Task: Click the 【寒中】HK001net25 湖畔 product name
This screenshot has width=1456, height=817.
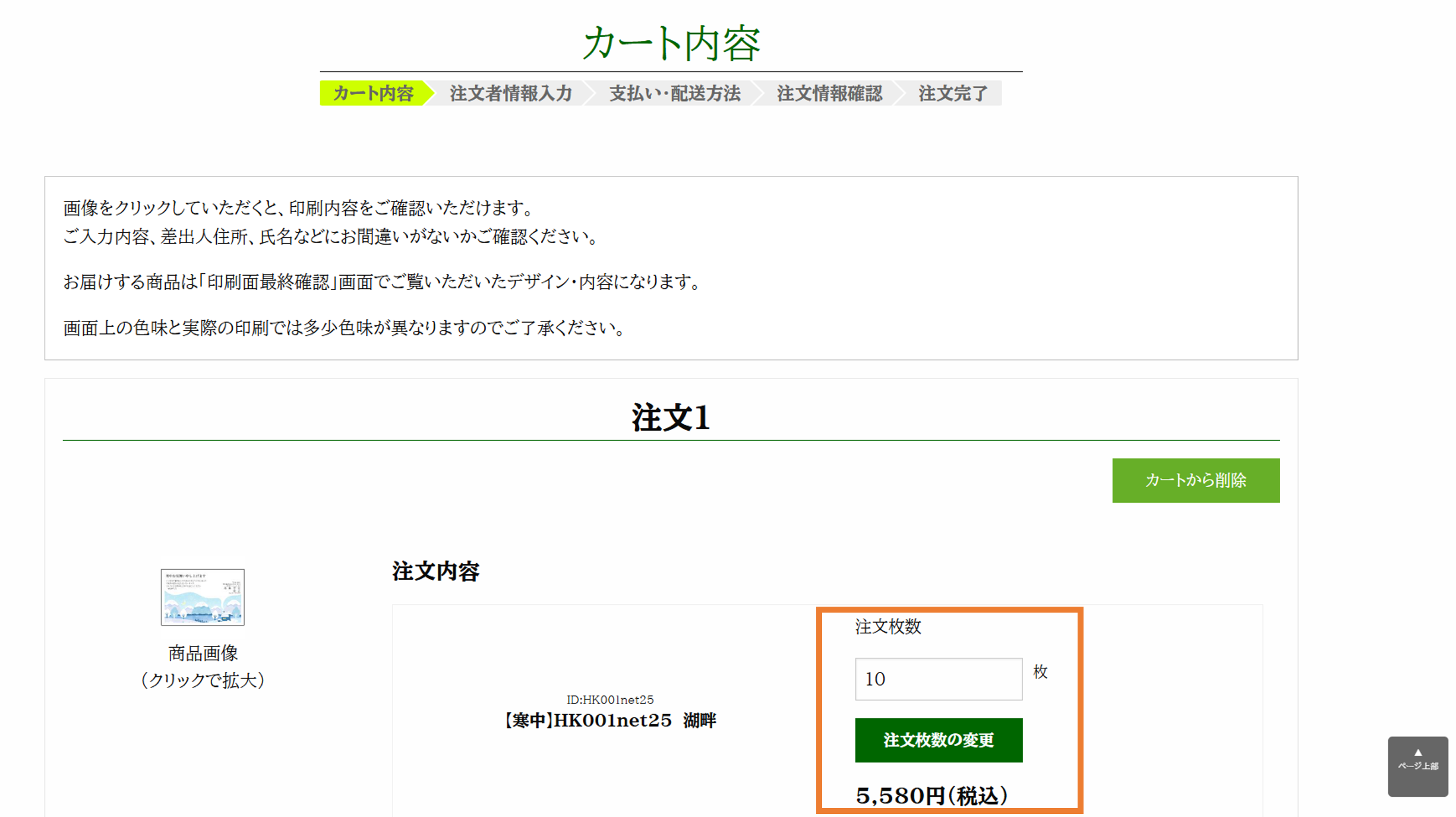Action: (610, 721)
